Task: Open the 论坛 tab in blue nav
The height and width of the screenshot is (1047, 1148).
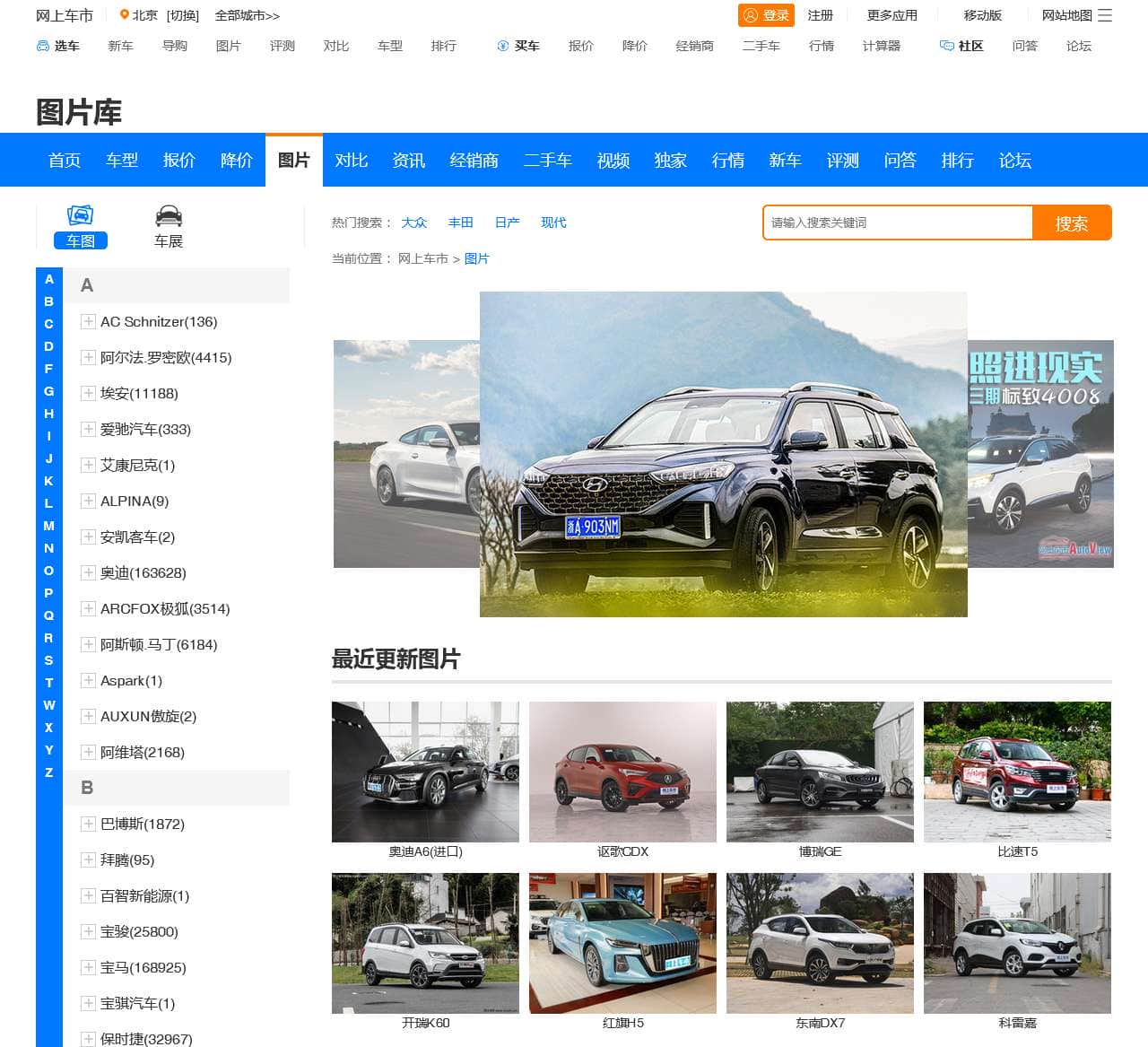Action: [1015, 160]
